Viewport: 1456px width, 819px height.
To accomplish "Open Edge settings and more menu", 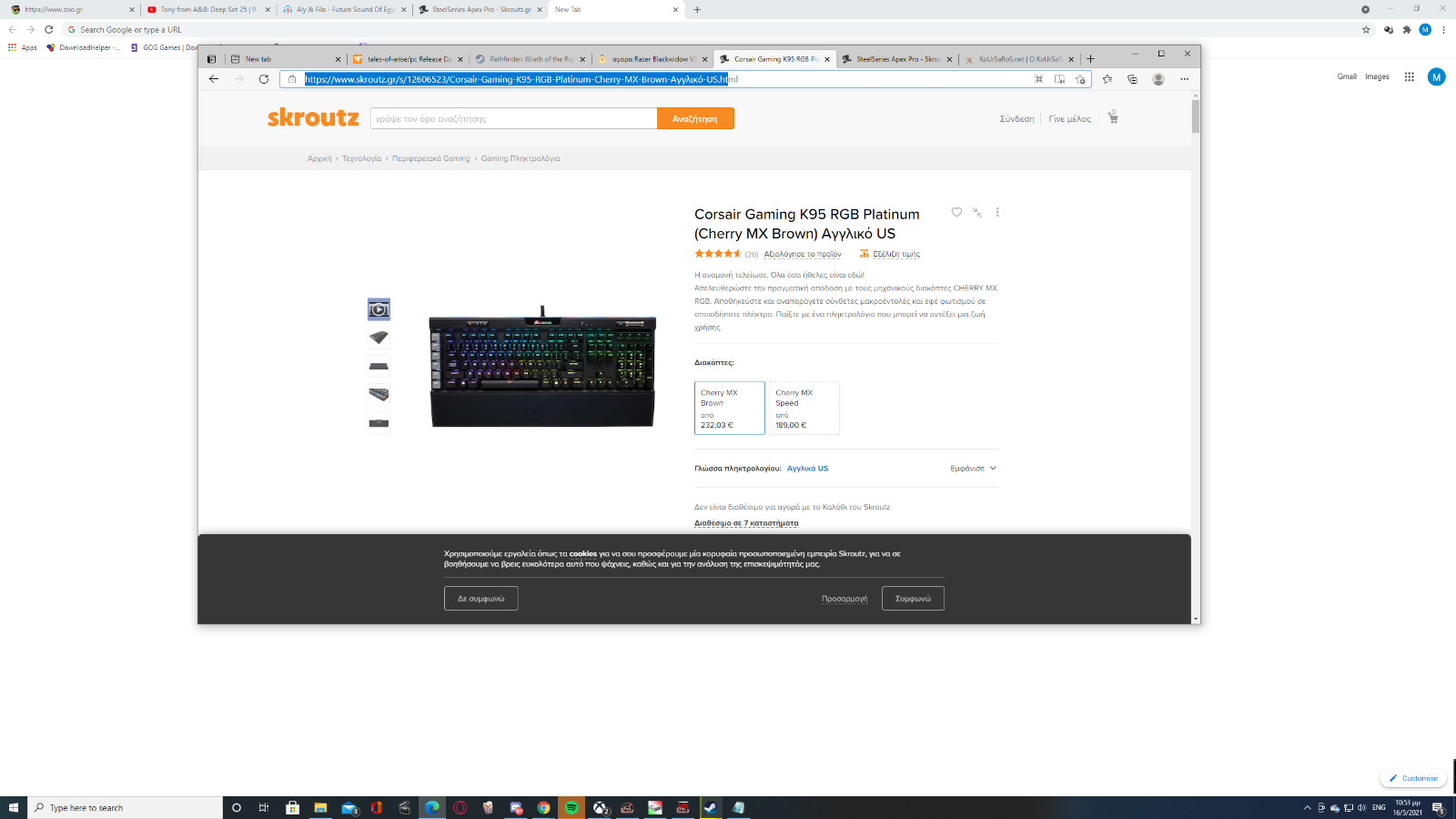I will tap(1184, 79).
